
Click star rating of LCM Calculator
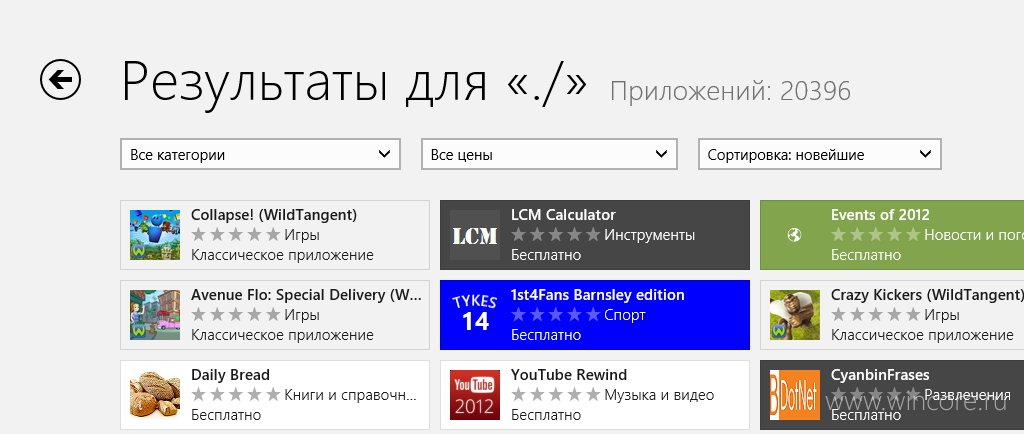[555, 234]
